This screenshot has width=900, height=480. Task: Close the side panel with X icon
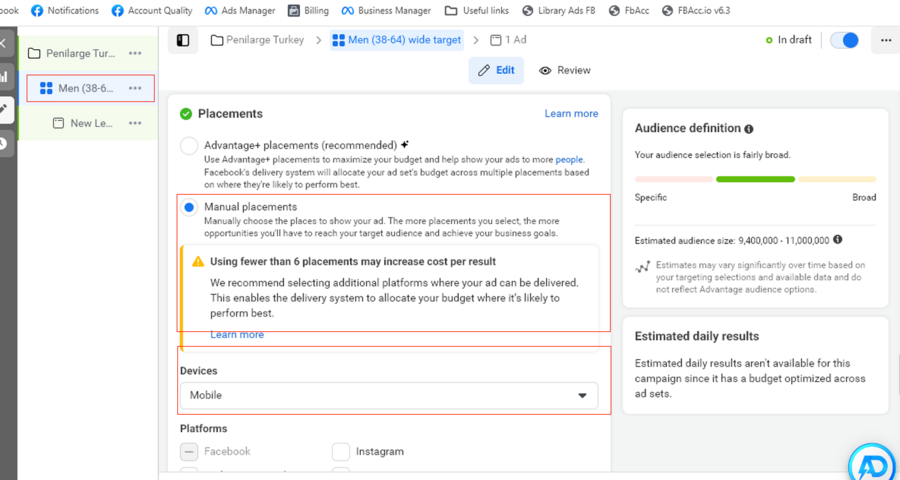(3, 42)
